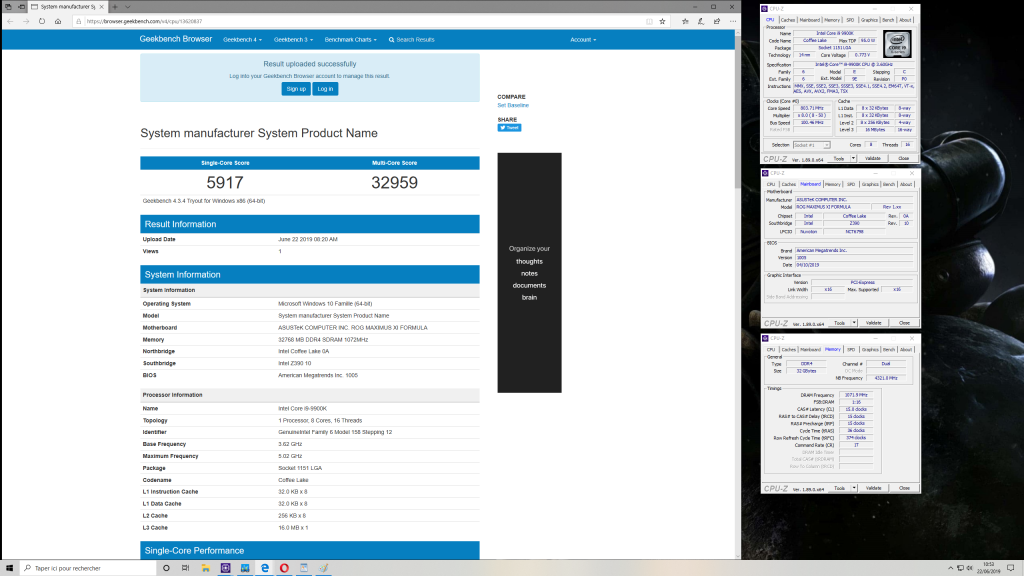Refresh the Geekbench page
The image size is (1024, 576).
tap(42, 22)
